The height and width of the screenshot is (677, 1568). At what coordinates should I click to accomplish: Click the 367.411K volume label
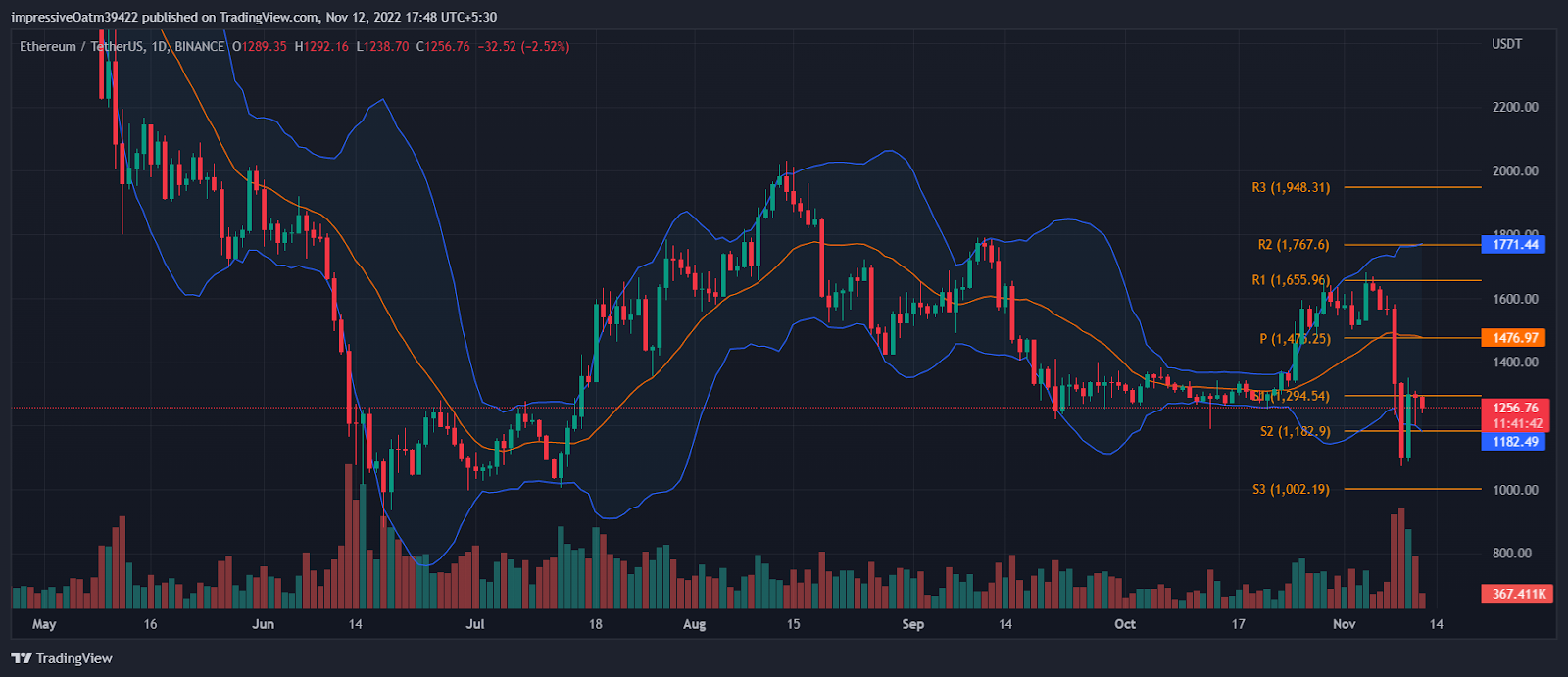1519,594
